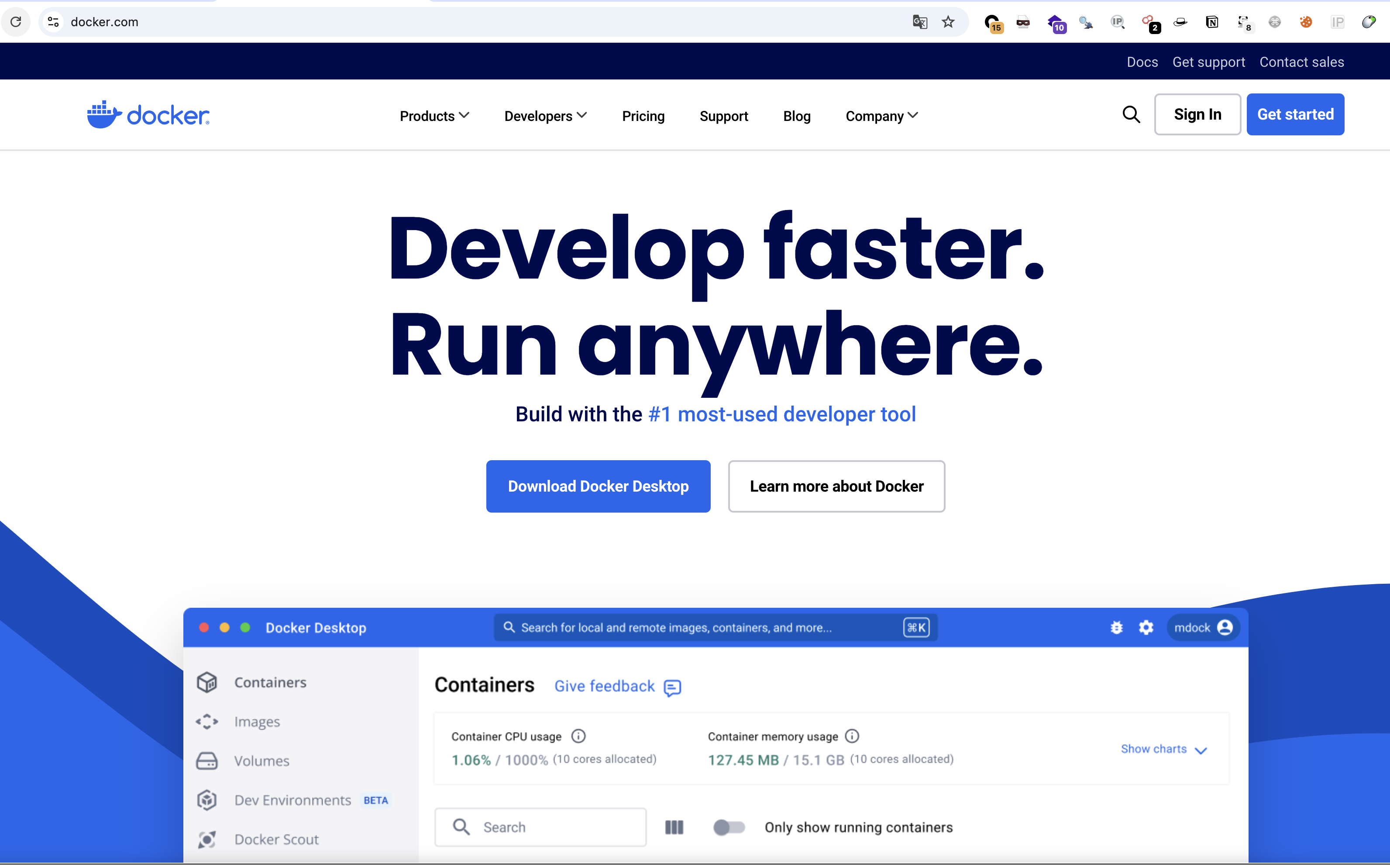Click the Sign In button
1390x868 pixels.
point(1197,114)
